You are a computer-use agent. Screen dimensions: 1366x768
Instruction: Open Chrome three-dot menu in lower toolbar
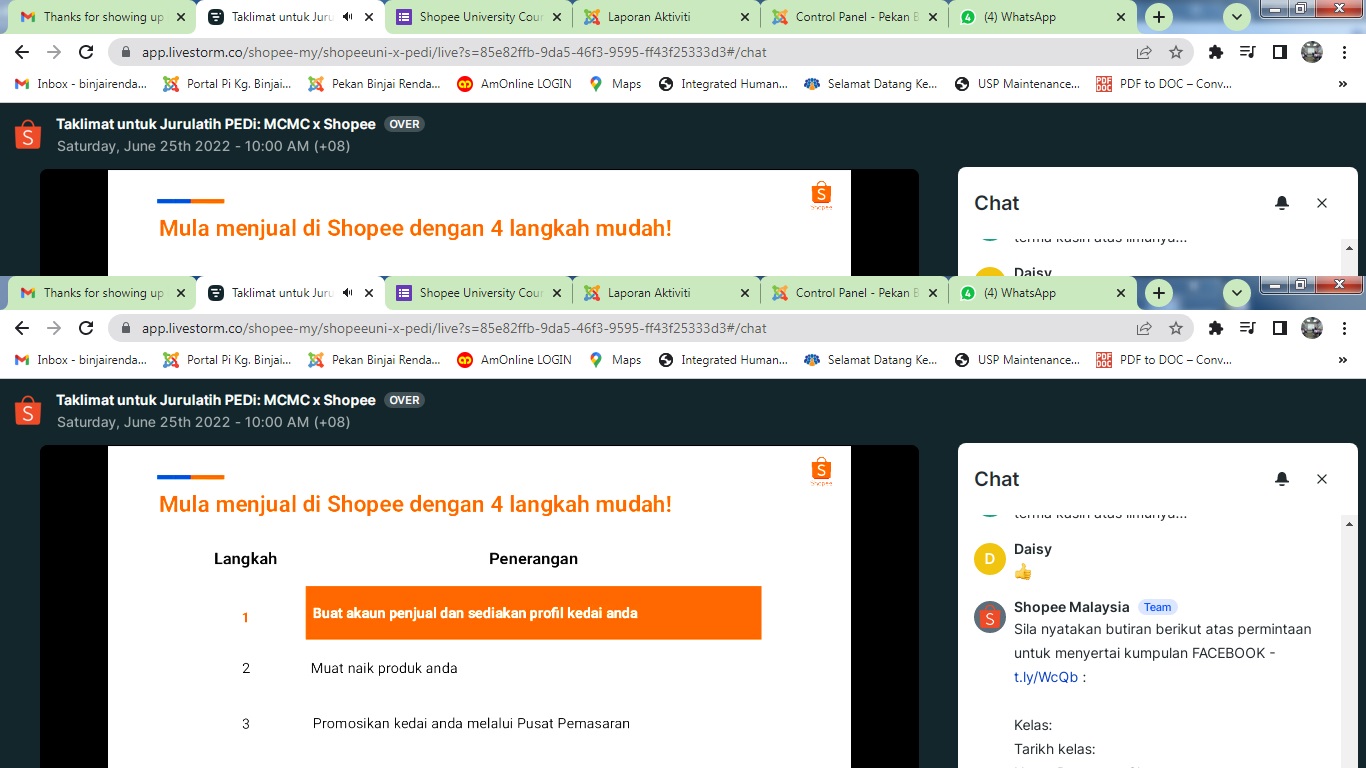coord(1345,328)
